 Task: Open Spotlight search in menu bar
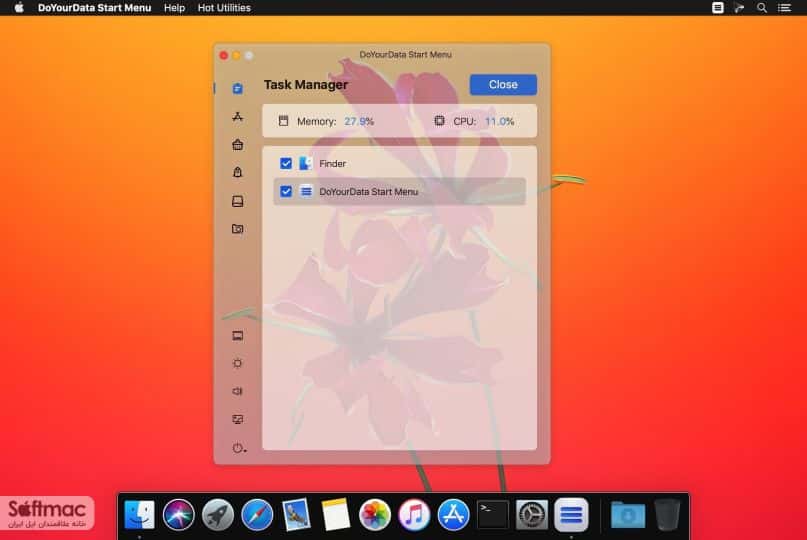point(762,8)
